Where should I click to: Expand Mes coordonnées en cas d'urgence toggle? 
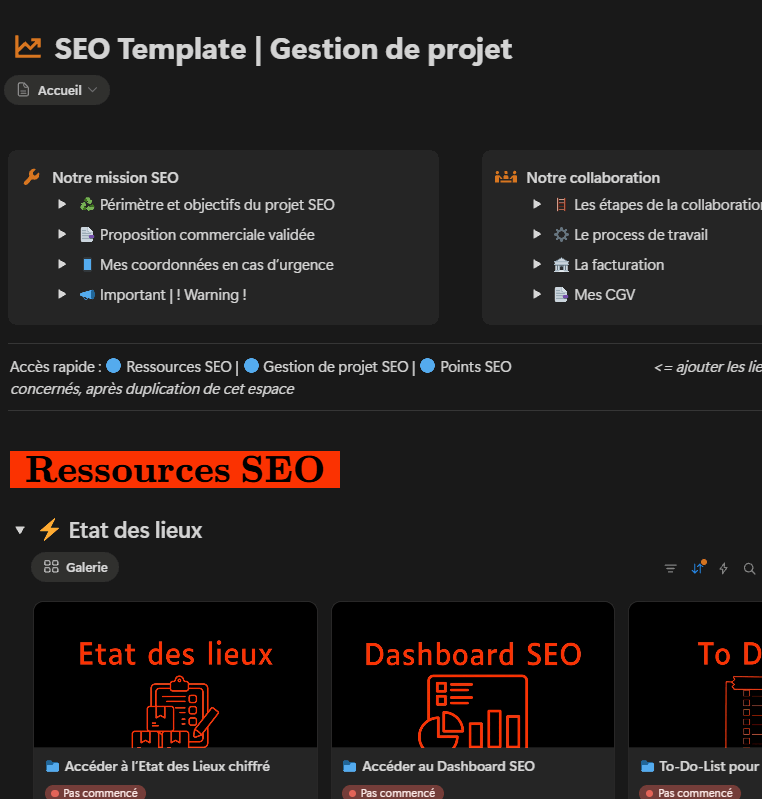point(62,264)
